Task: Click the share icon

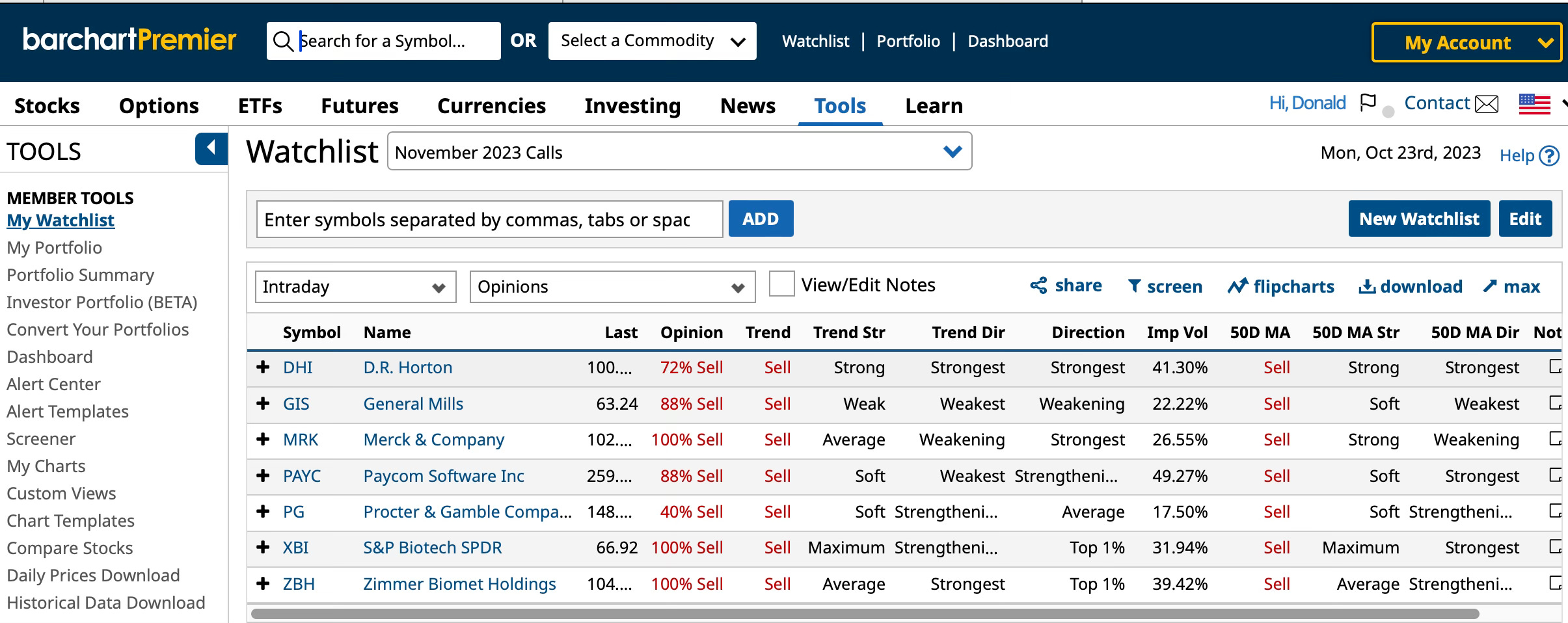Action: 1038,285
